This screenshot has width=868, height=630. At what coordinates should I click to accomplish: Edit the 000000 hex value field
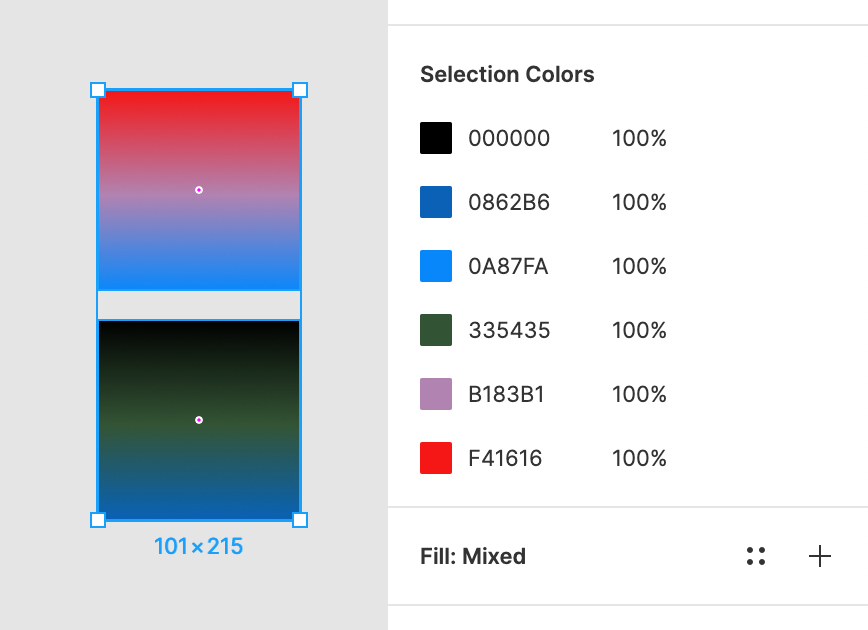509,138
